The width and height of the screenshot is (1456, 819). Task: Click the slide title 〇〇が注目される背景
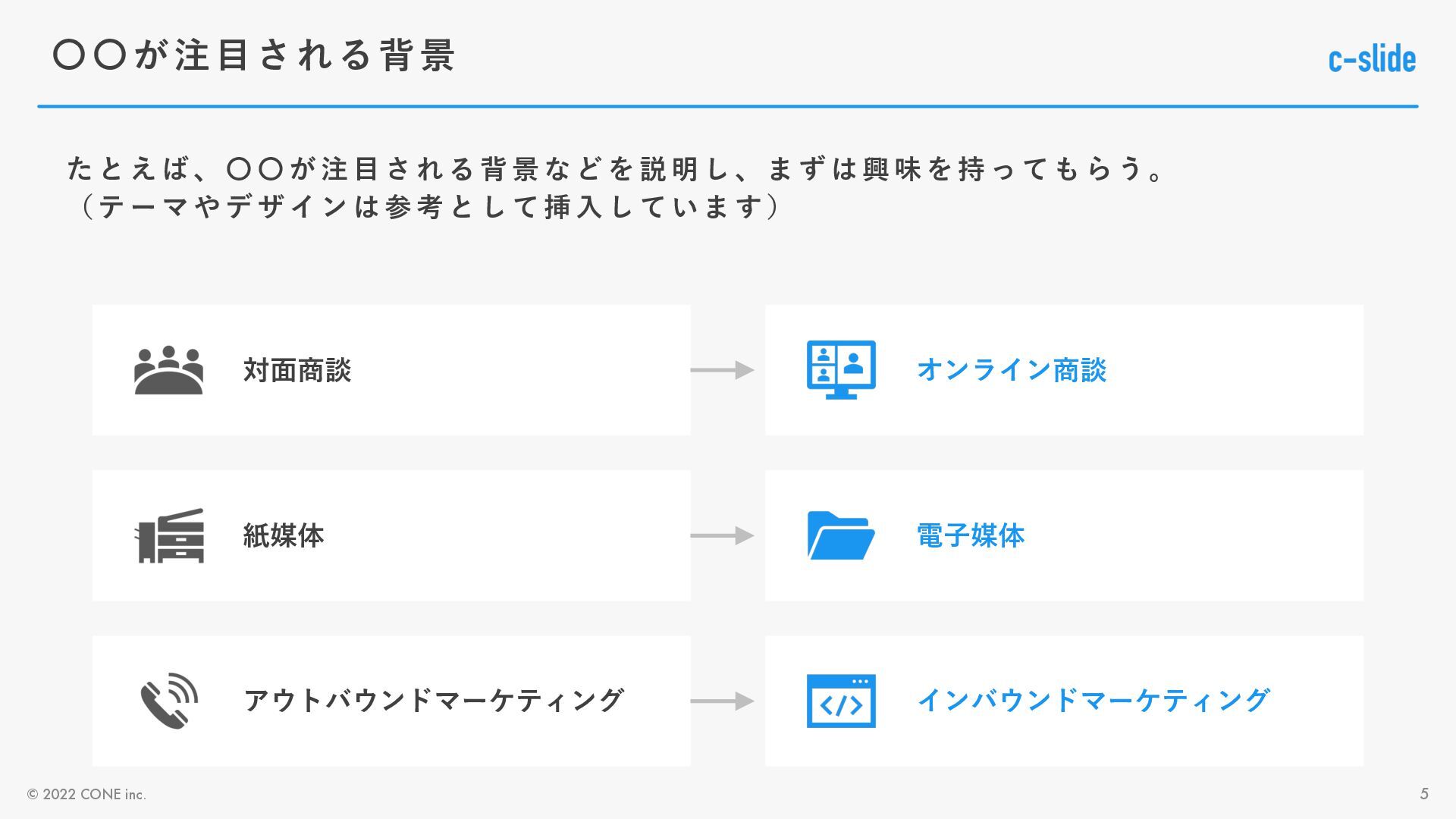255,55
